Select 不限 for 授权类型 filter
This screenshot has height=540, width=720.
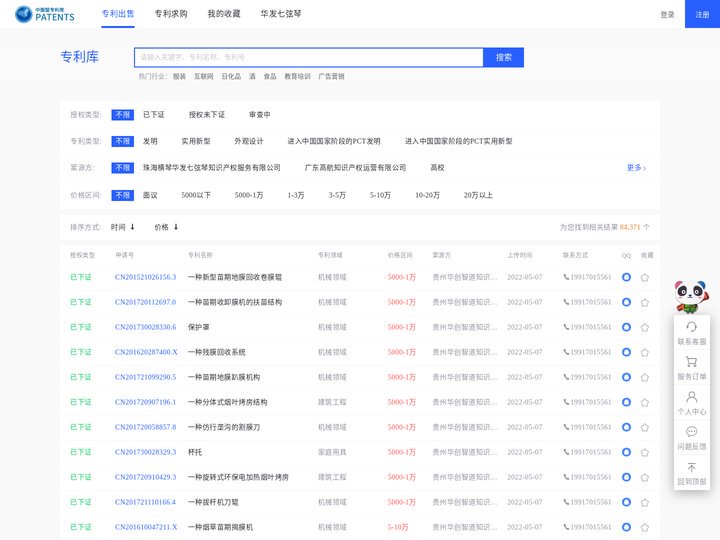(123, 114)
